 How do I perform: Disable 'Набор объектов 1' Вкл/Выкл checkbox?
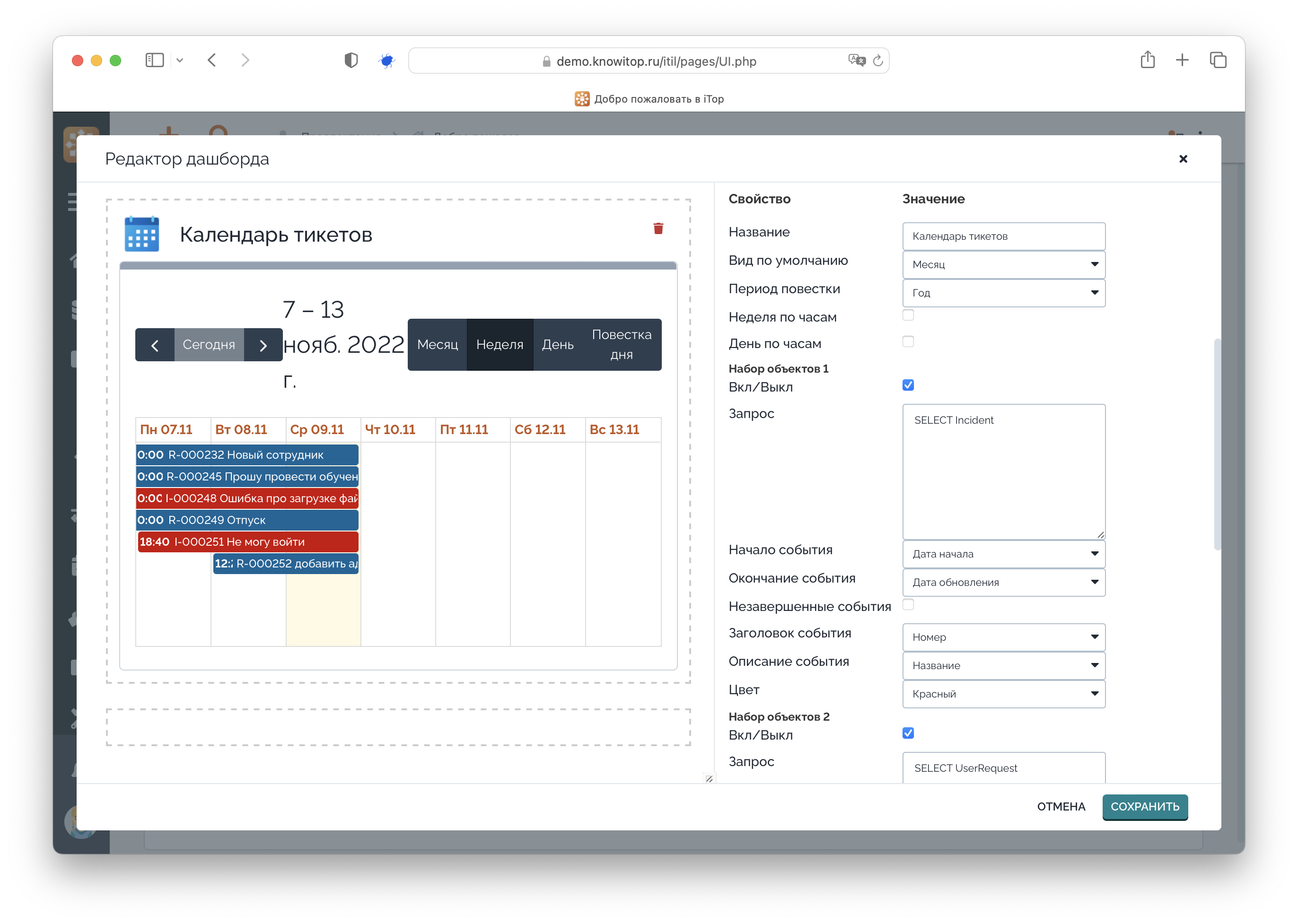coord(908,385)
